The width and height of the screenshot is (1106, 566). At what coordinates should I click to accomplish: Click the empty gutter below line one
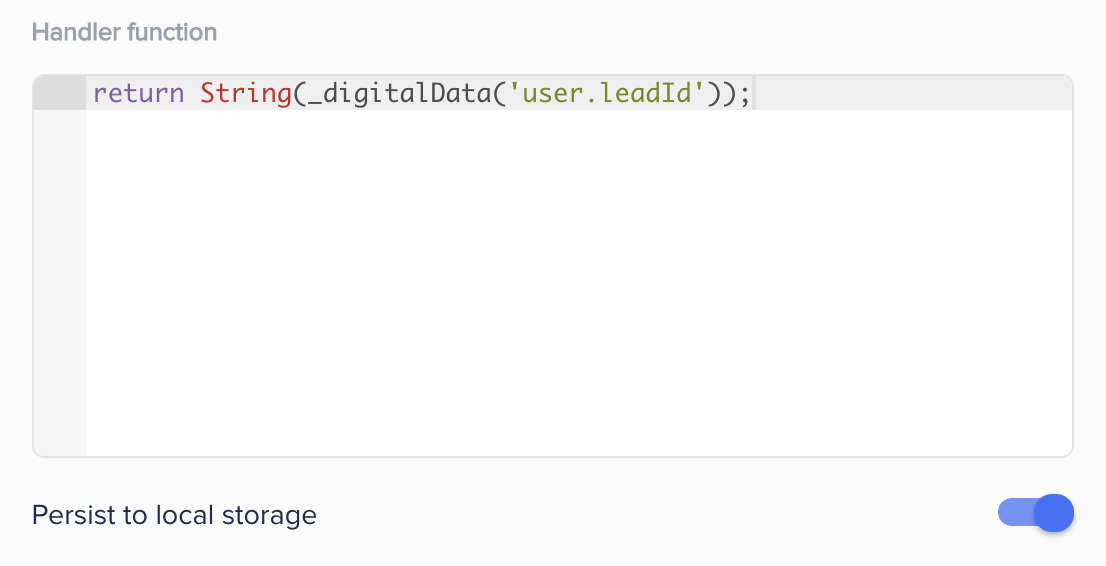(59, 282)
